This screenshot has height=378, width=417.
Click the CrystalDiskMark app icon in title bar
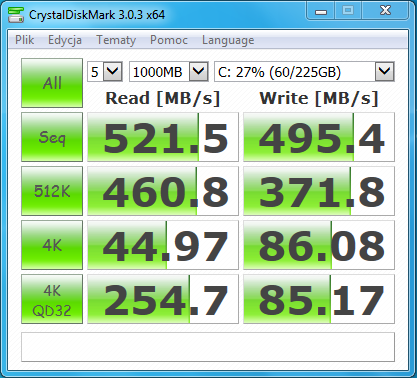point(16,14)
